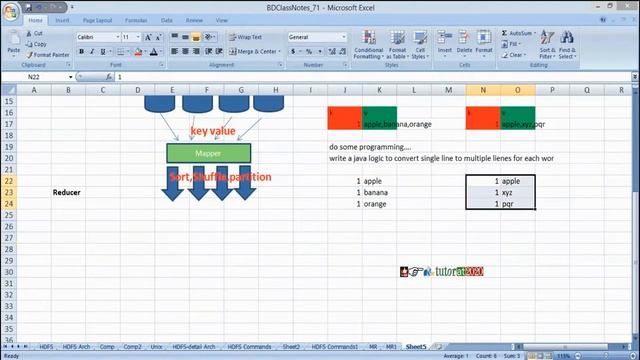Open the Fill dropdown

(x=511, y=44)
